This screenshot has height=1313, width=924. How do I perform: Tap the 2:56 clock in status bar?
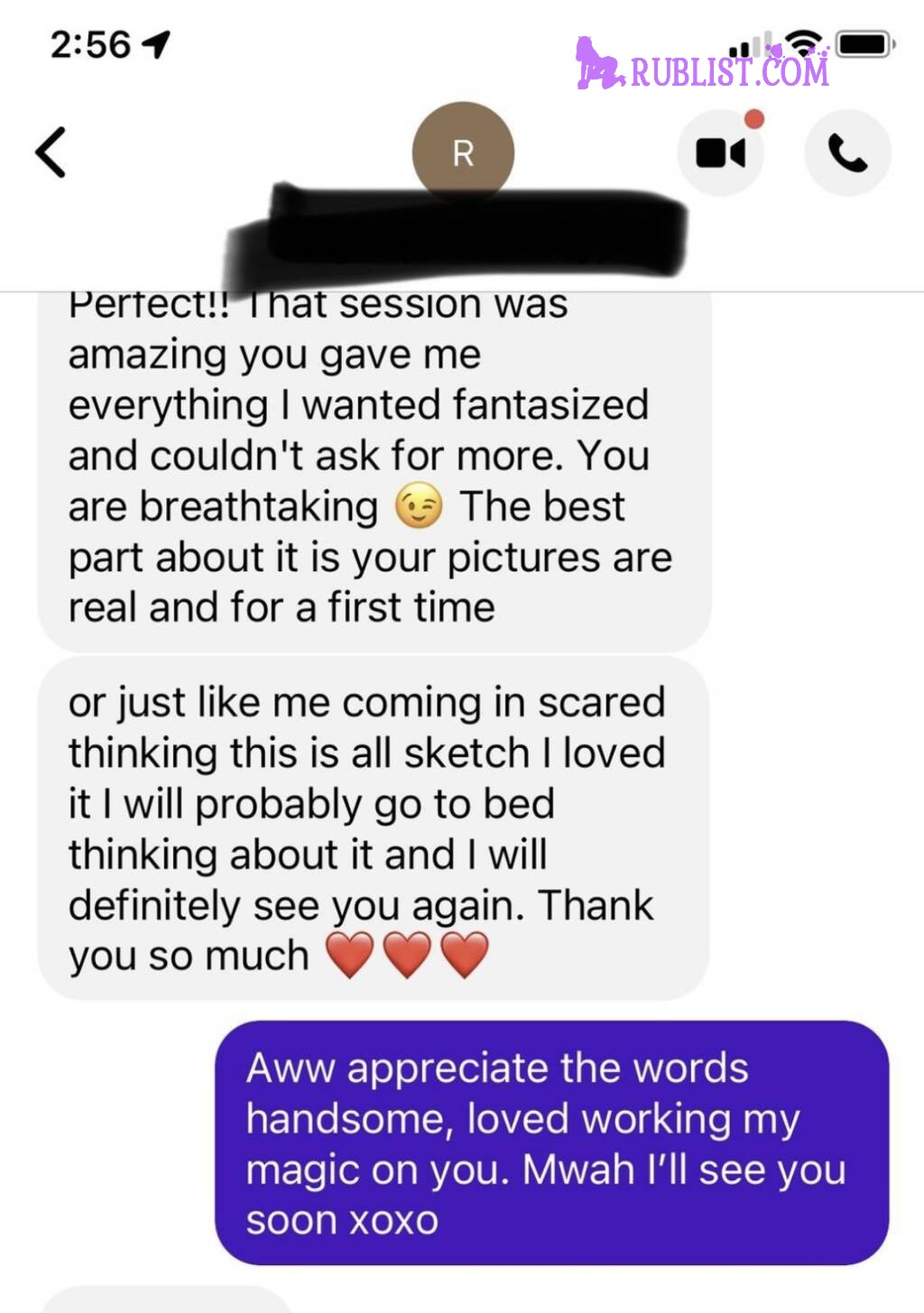pos(90,44)
